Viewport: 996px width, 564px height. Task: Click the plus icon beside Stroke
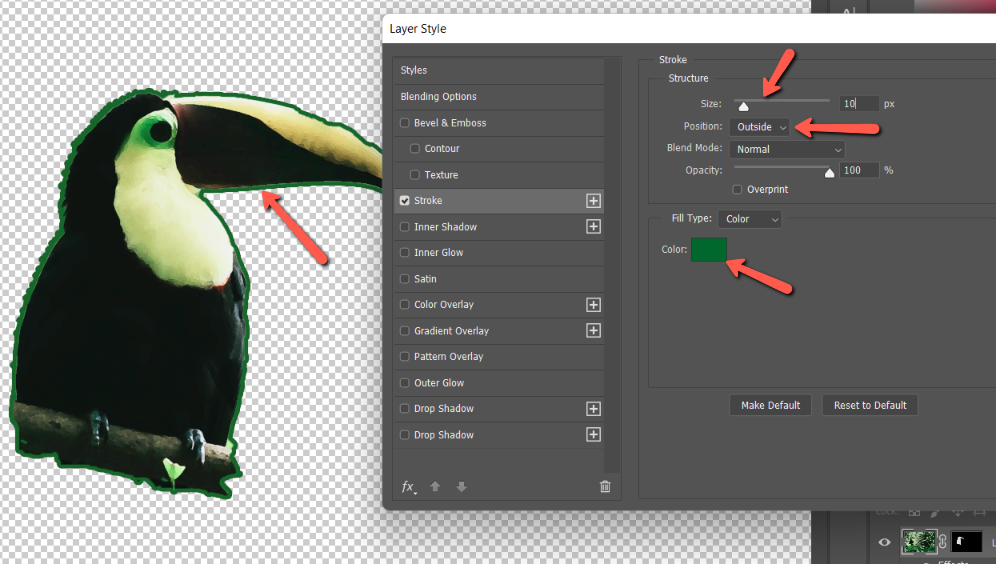tap(593, 201)
